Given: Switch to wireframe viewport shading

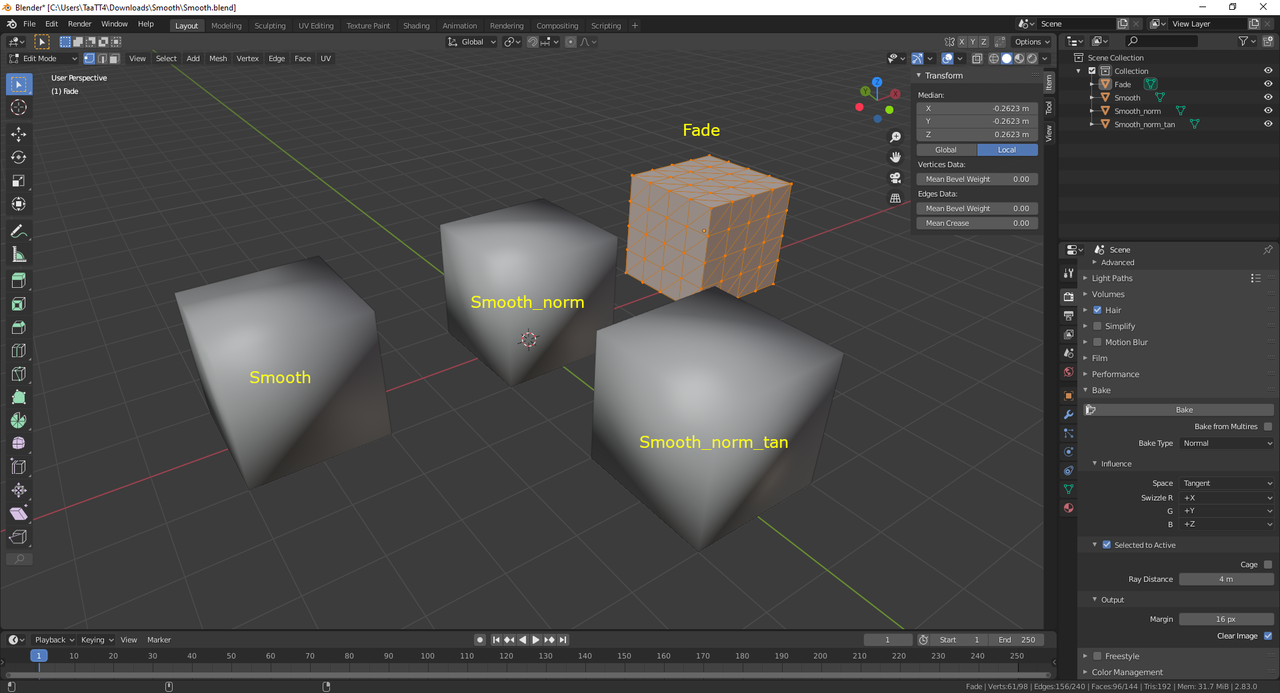Looking at the screenshot, I should pos(994,58).
